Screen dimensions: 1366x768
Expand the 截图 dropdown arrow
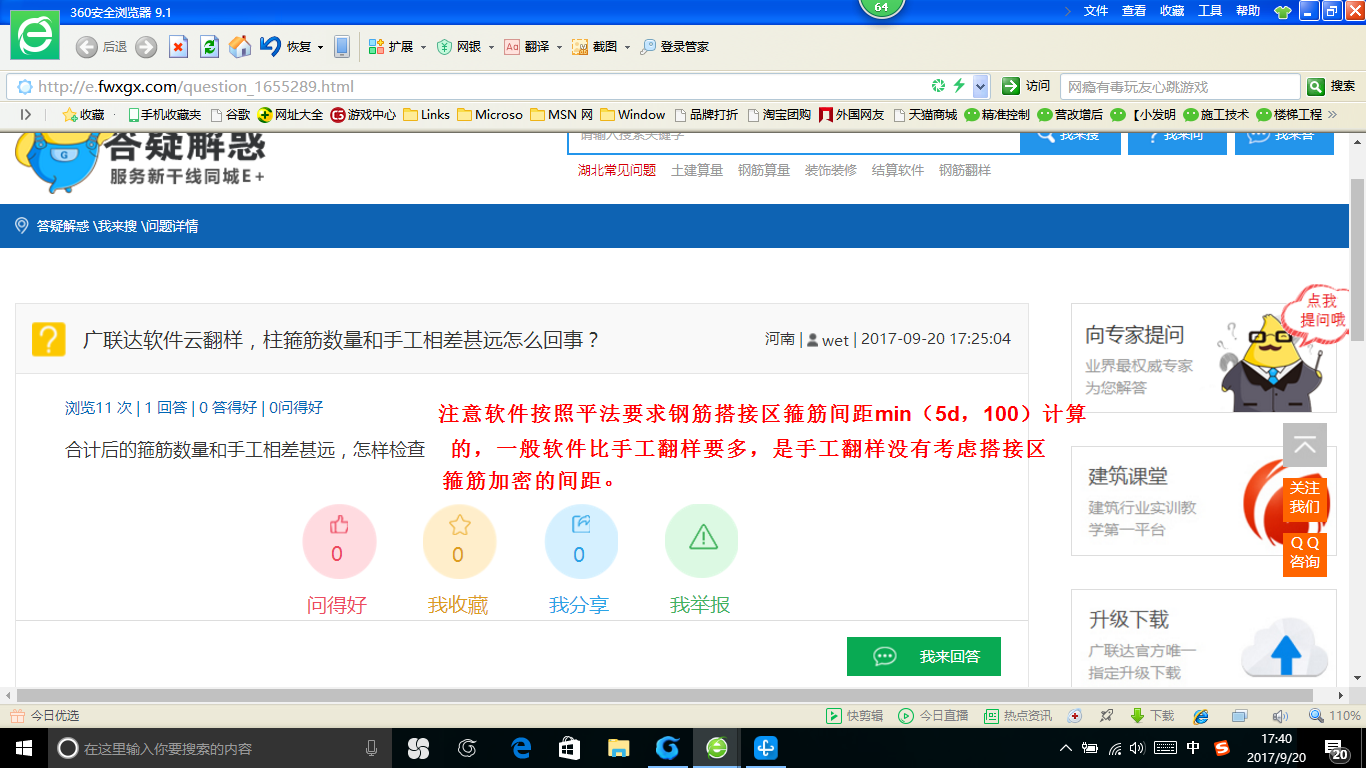[x=627, y=47]
